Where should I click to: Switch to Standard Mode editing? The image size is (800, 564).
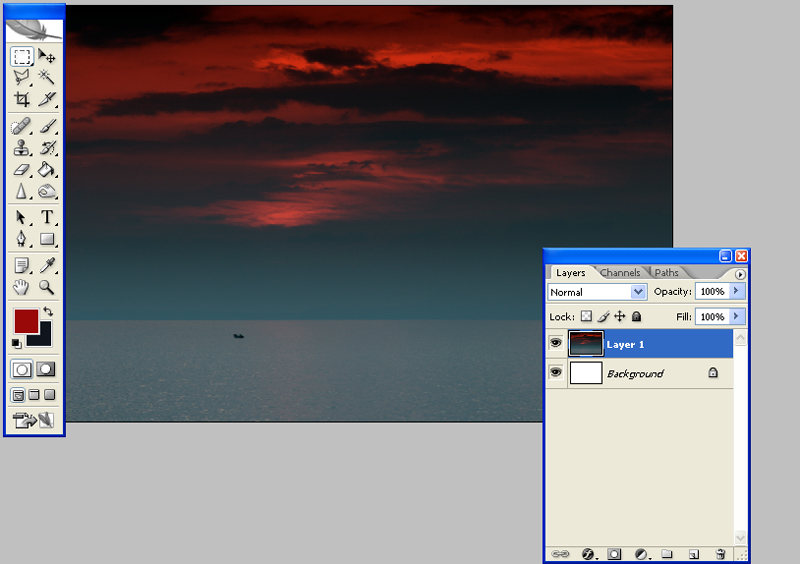22,369
